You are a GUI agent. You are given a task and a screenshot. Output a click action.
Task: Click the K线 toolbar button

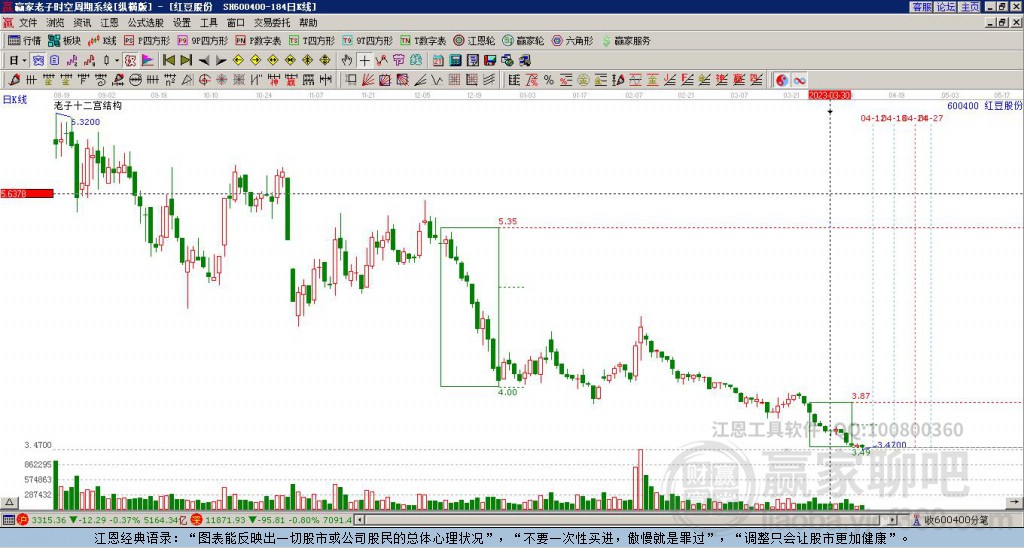[103, 41]
